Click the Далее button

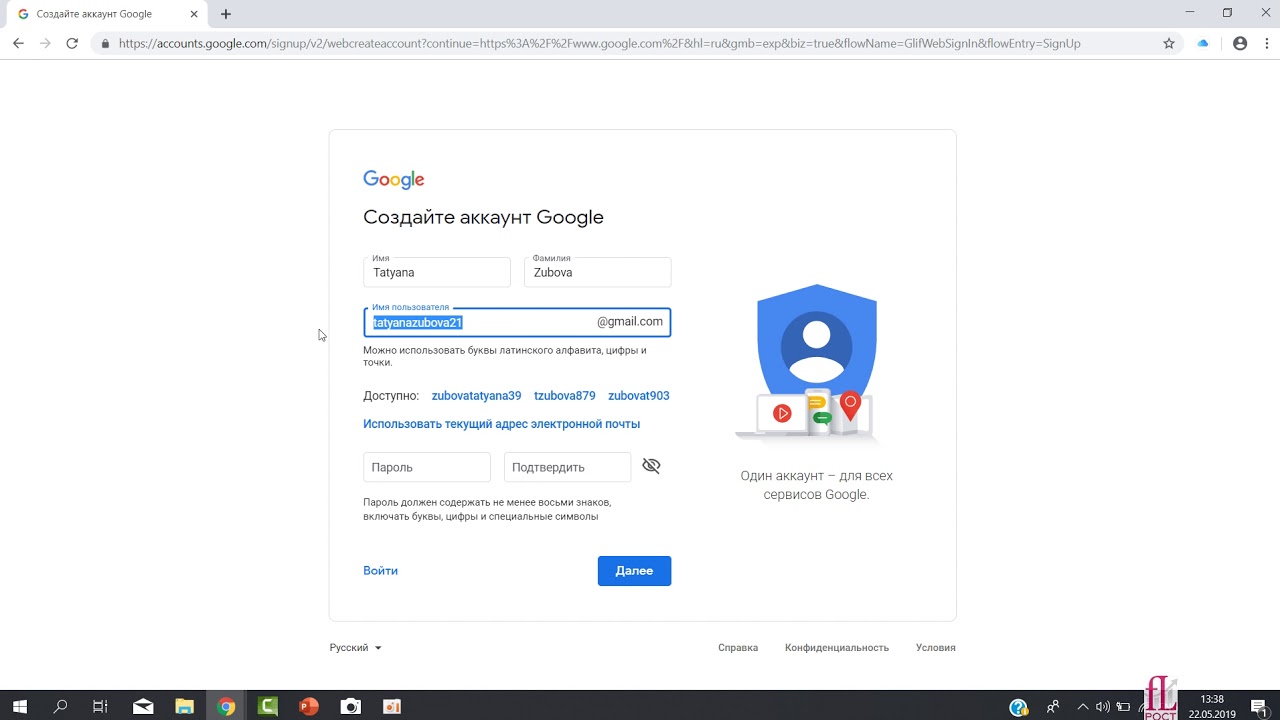(634, 571)
